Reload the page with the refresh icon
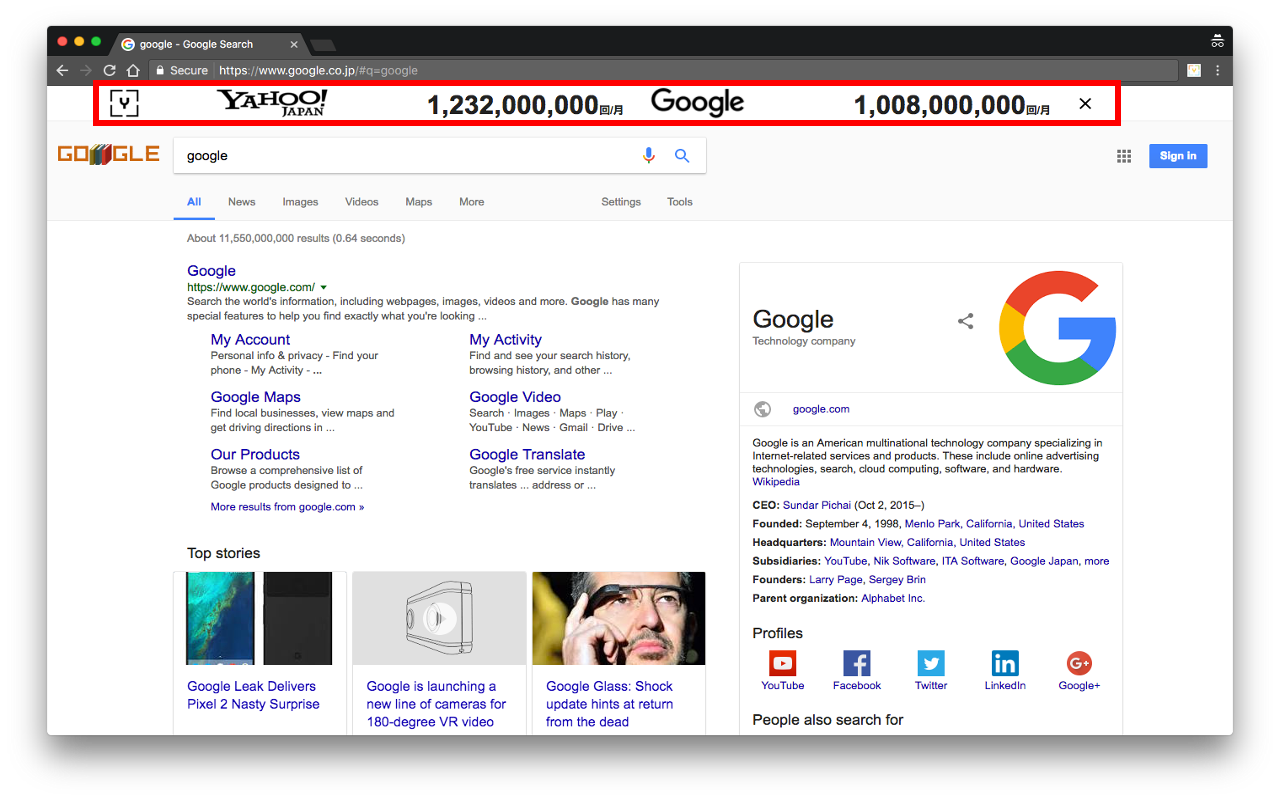This screenshot has width=1280, height=800. 110,71
